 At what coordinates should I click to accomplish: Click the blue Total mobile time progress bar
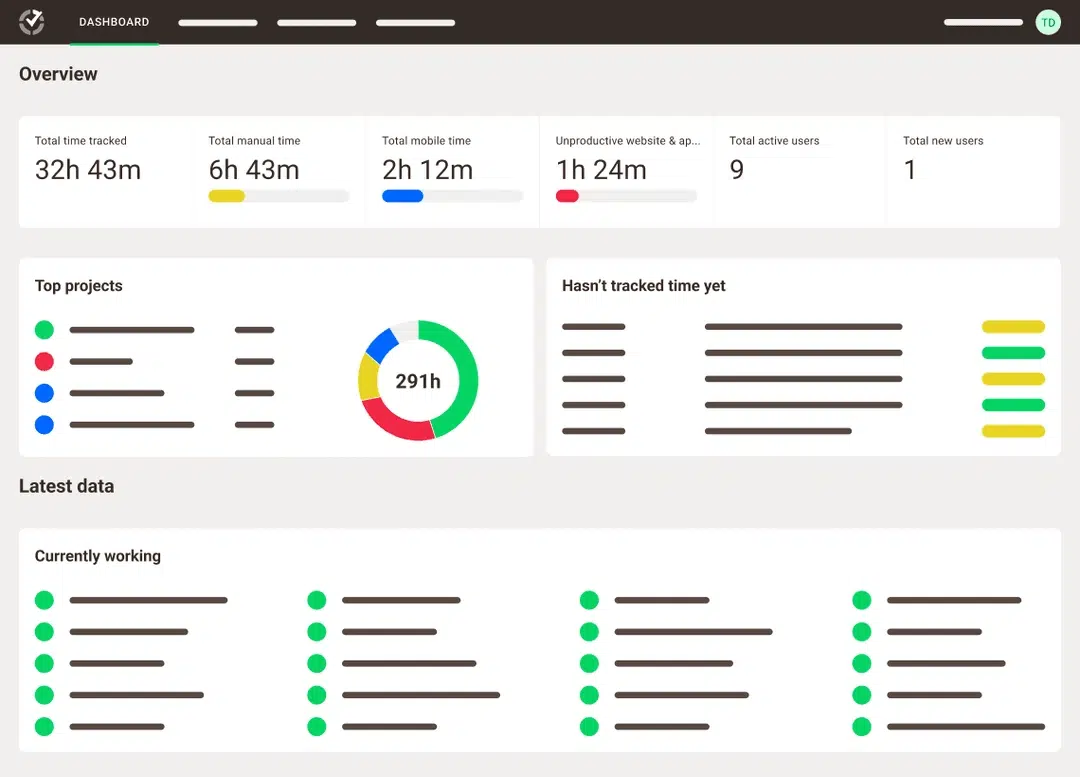tap(402, 196)
